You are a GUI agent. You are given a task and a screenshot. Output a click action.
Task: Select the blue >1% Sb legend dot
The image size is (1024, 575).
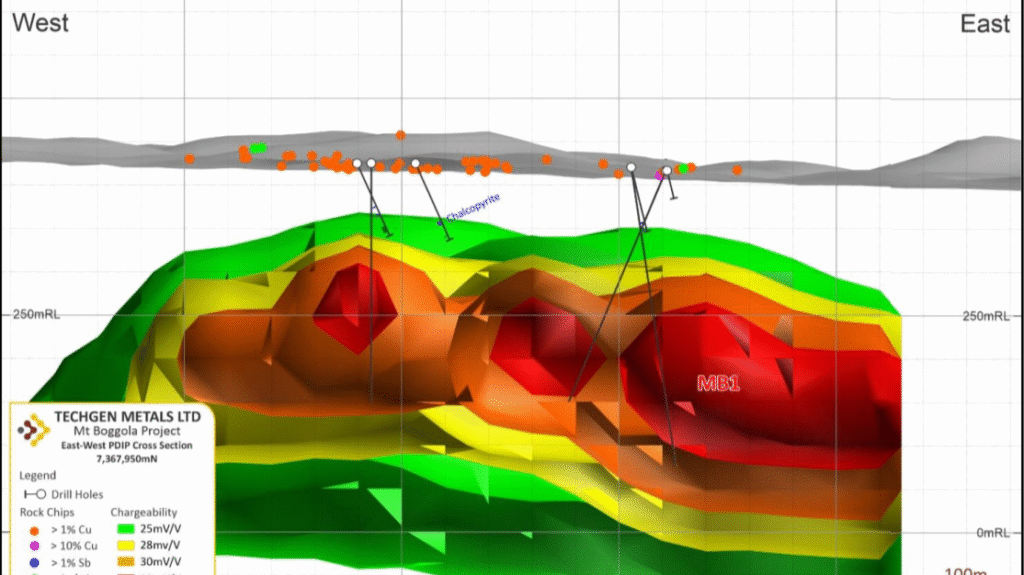point(36,564)
